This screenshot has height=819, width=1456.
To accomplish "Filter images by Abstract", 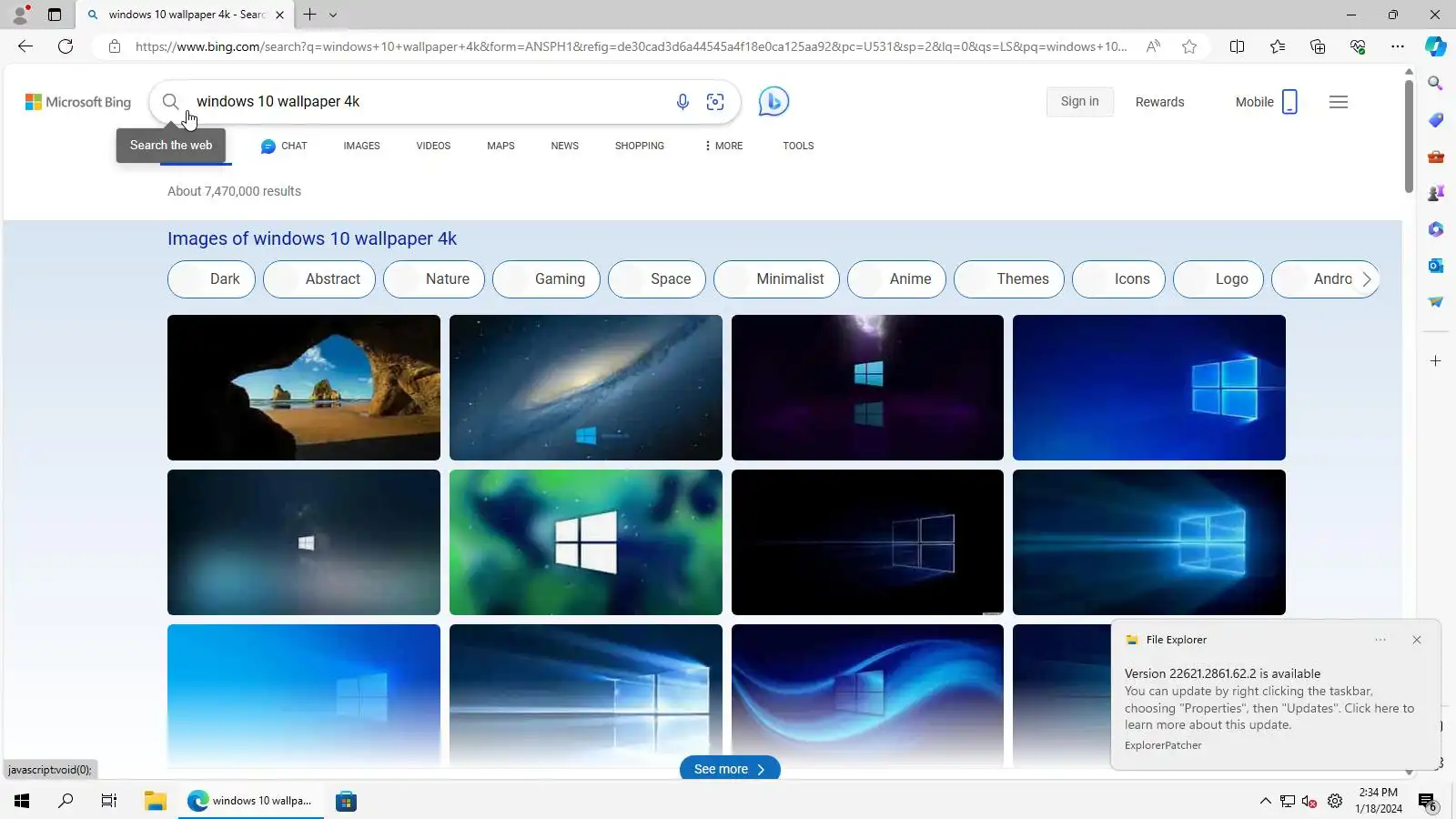I will (x=319, y=279).
